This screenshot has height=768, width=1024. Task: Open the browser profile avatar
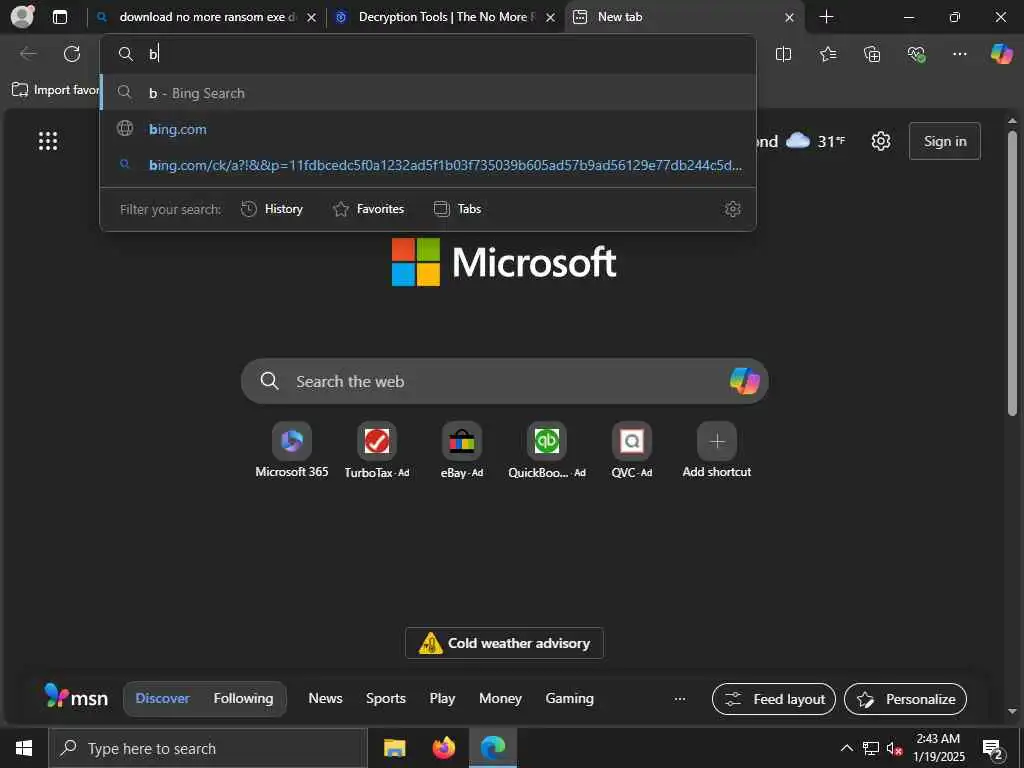coord(22,17)
